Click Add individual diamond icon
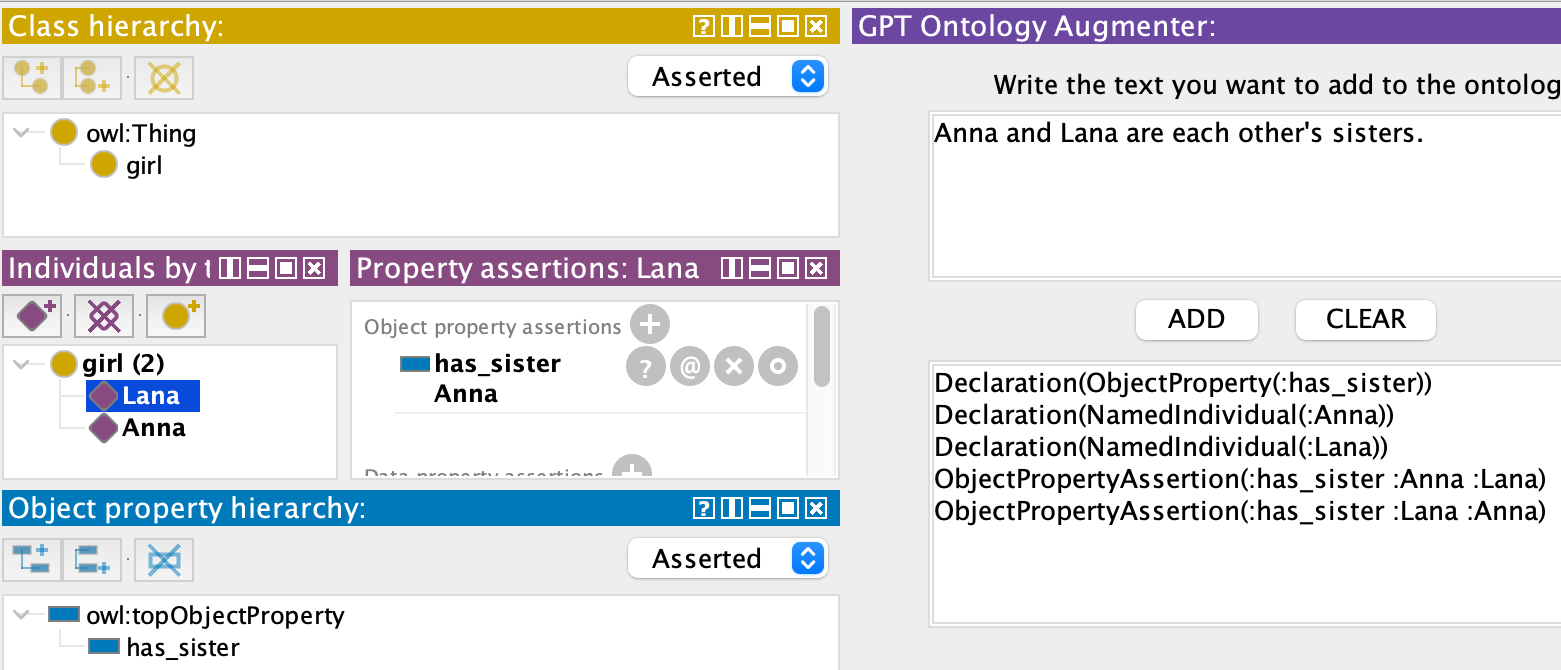The image size is (1561, 670). [x=33, y=317]
